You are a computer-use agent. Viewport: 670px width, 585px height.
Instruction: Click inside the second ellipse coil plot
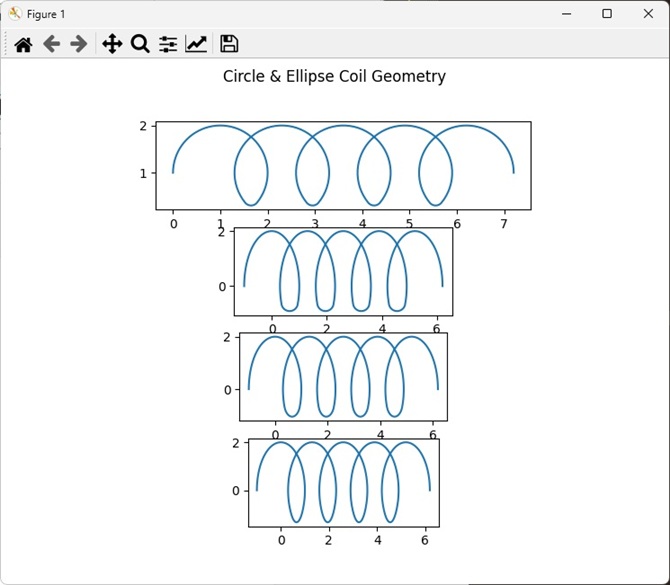pos(344,272)
